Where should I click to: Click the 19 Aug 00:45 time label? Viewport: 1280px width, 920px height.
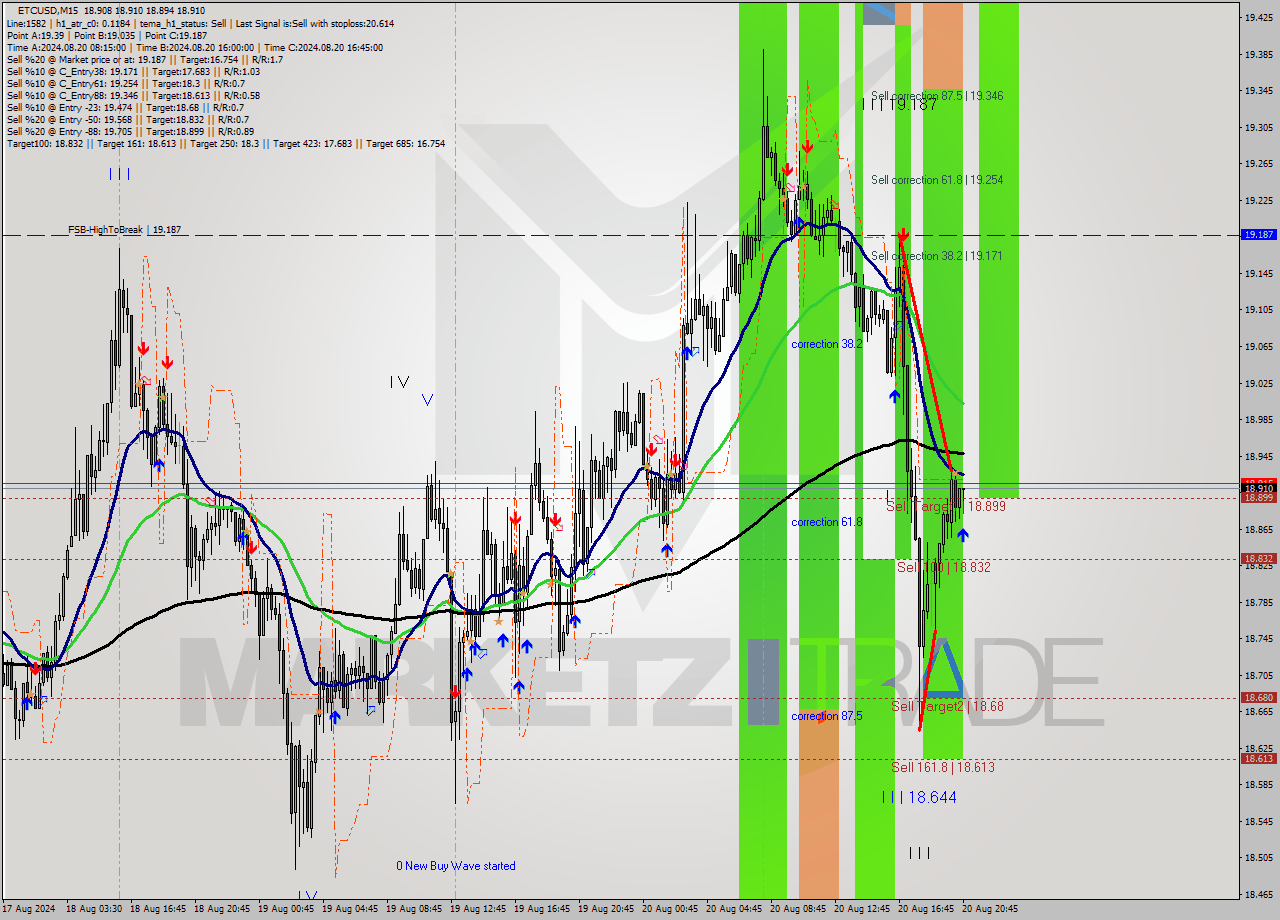pyautogui.click(x=286, y=909)
